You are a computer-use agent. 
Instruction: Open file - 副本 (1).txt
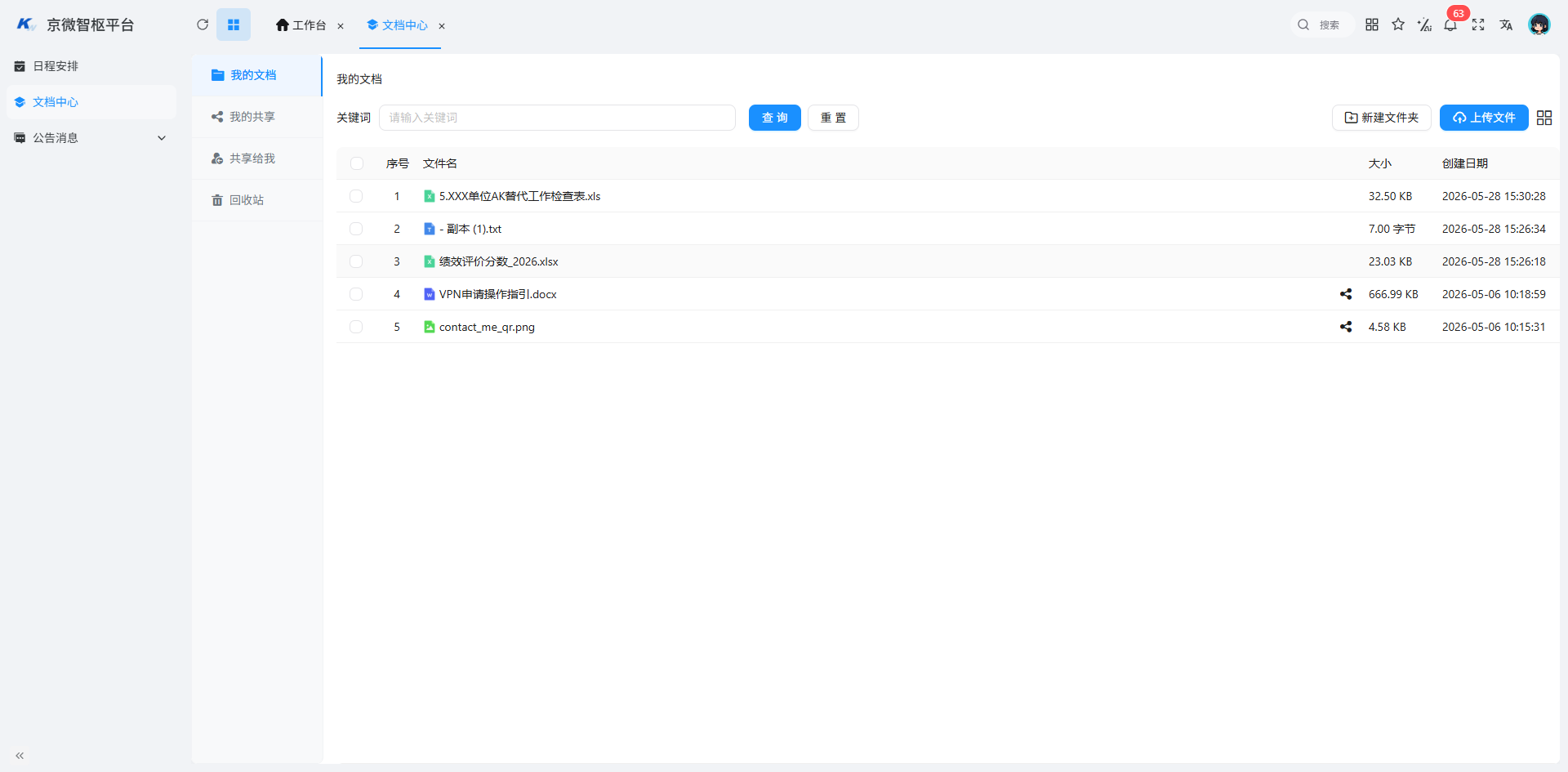point(470,229)
